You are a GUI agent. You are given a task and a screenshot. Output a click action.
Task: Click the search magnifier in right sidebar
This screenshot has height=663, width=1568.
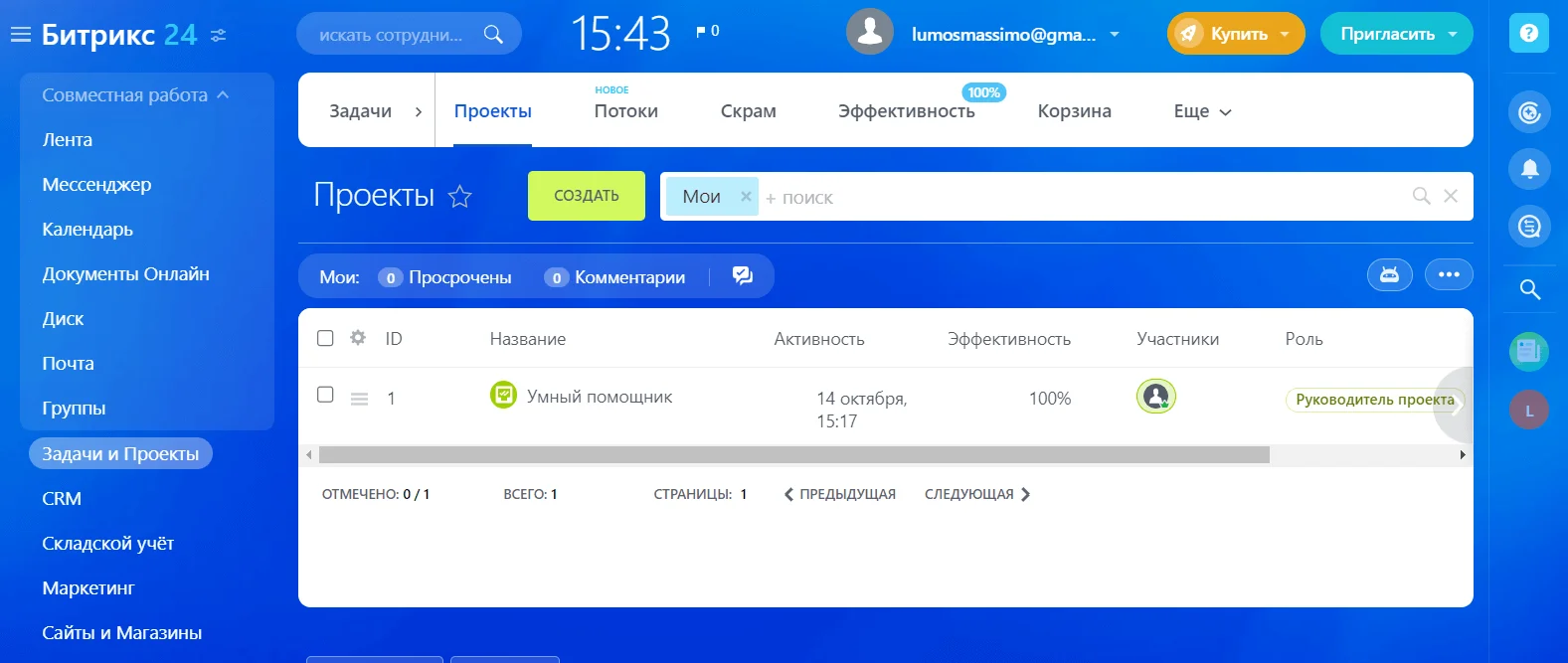(x=1530, y=289)
